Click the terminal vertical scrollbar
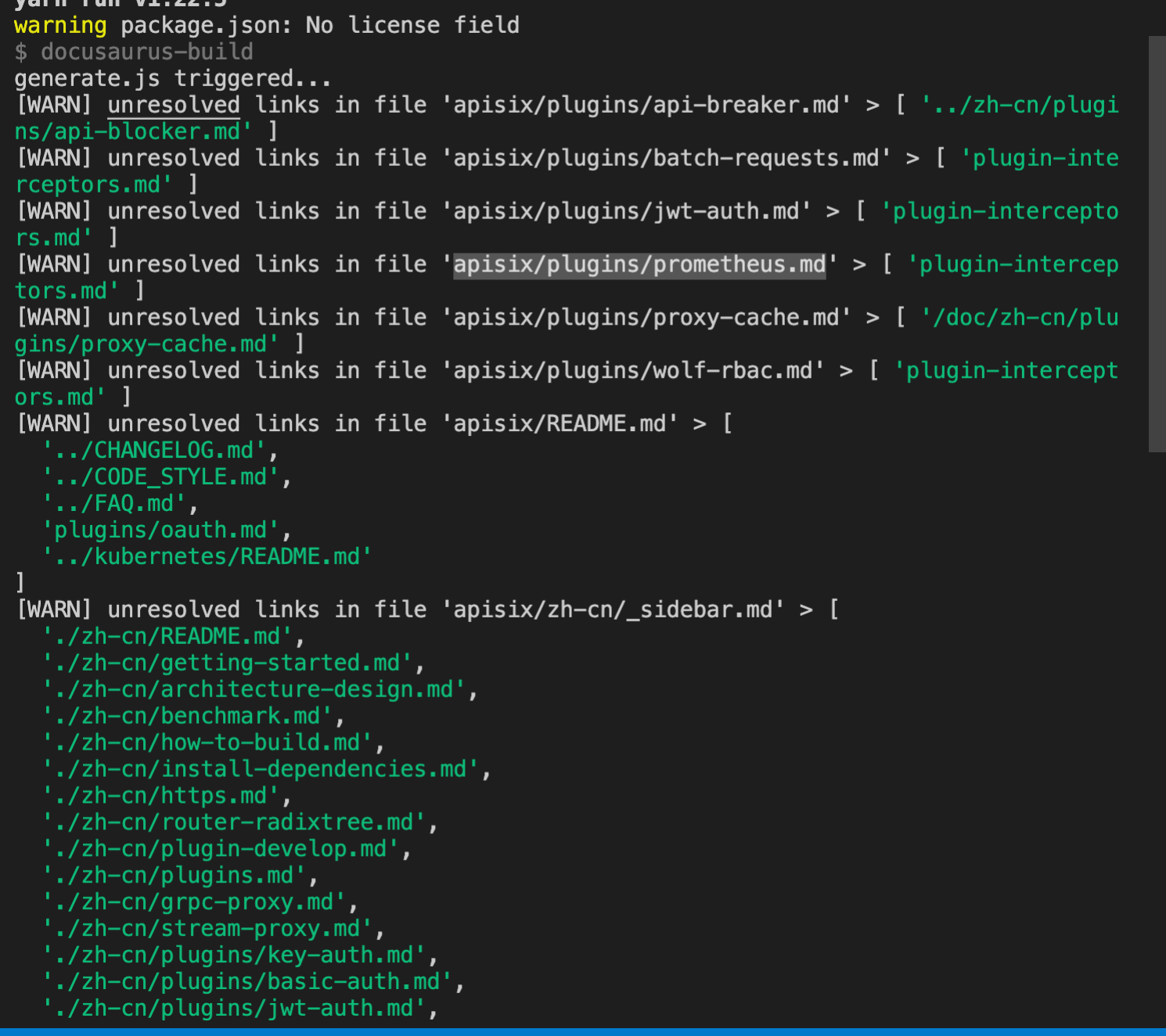This screenshot has height=1036, width=1166. [1157, 244]
